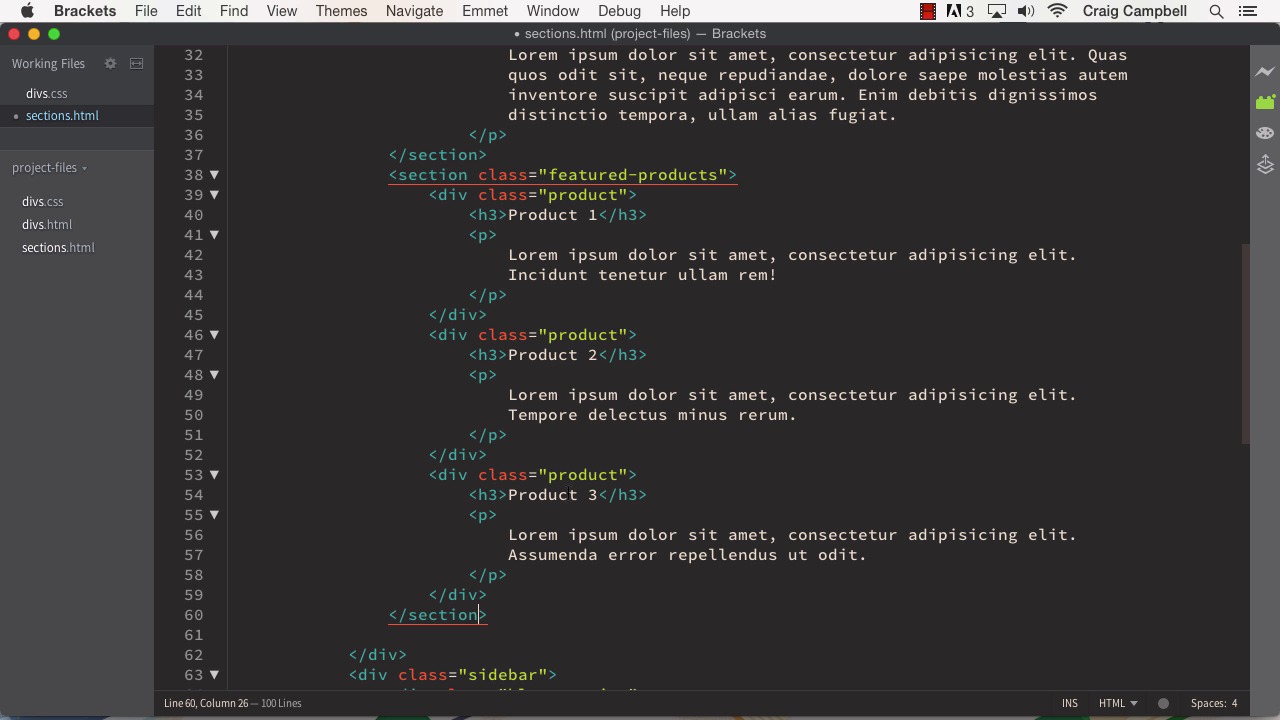The height and width of the screenshot is (720, 1280).
Task: Click the 'Product 3' heading text
Action: (x=553, y=495)
